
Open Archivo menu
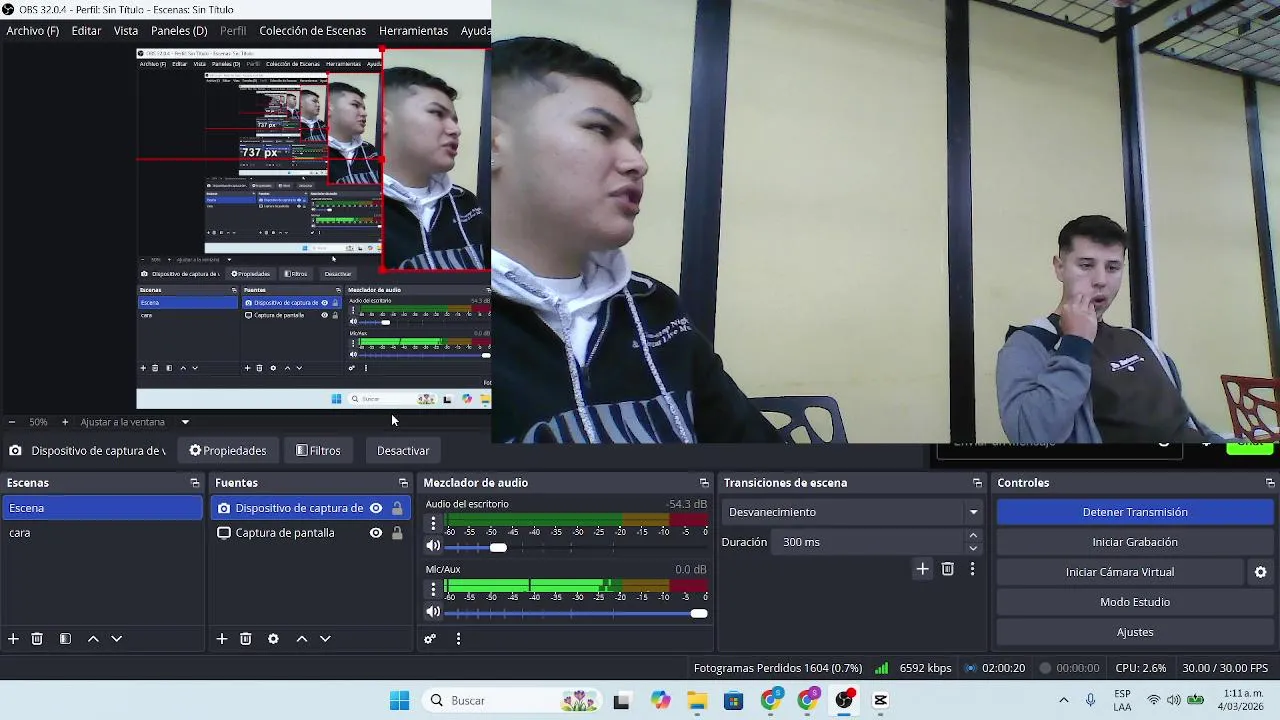pos(33,31)
